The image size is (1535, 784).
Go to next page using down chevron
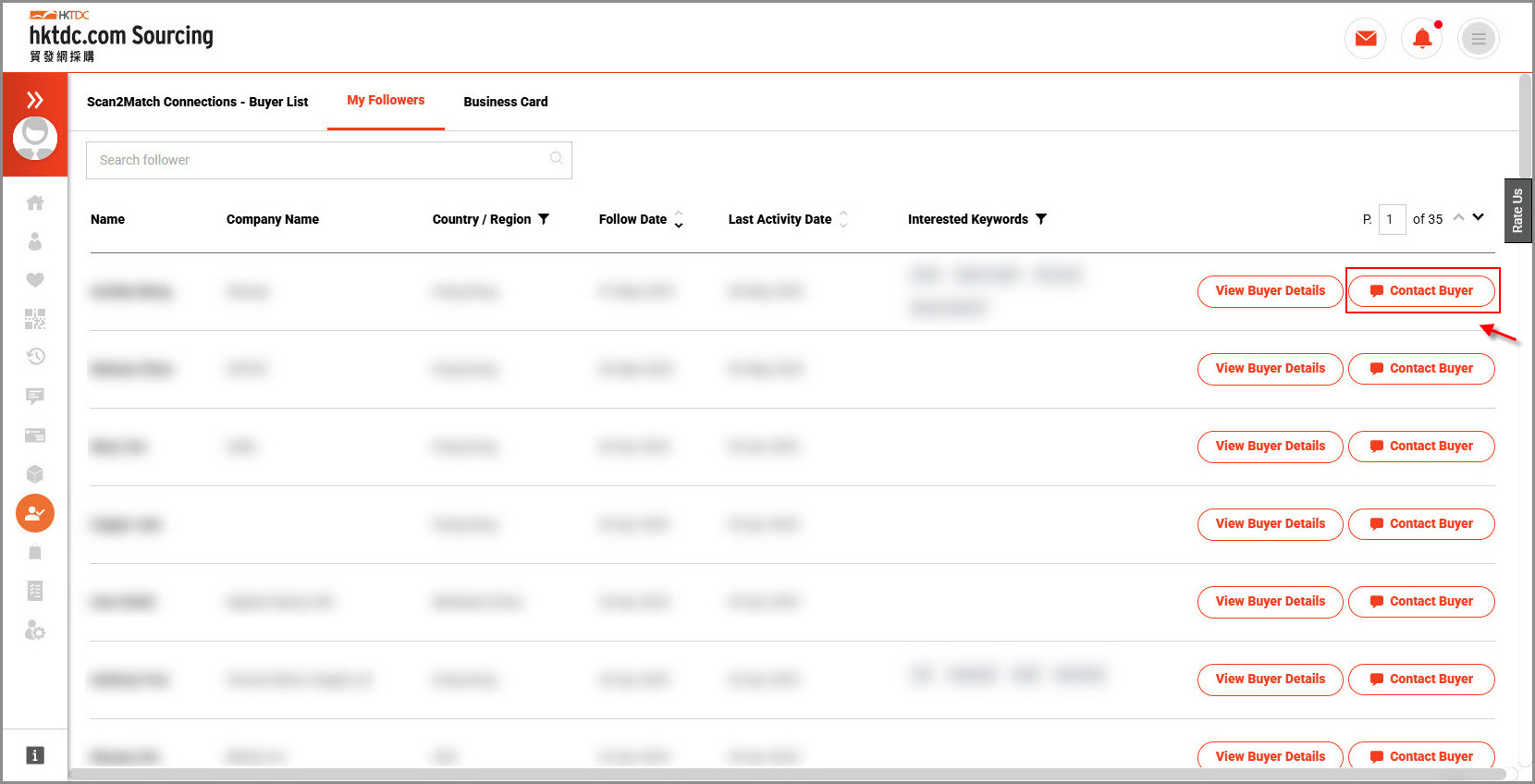click(x=1479, y=217)
